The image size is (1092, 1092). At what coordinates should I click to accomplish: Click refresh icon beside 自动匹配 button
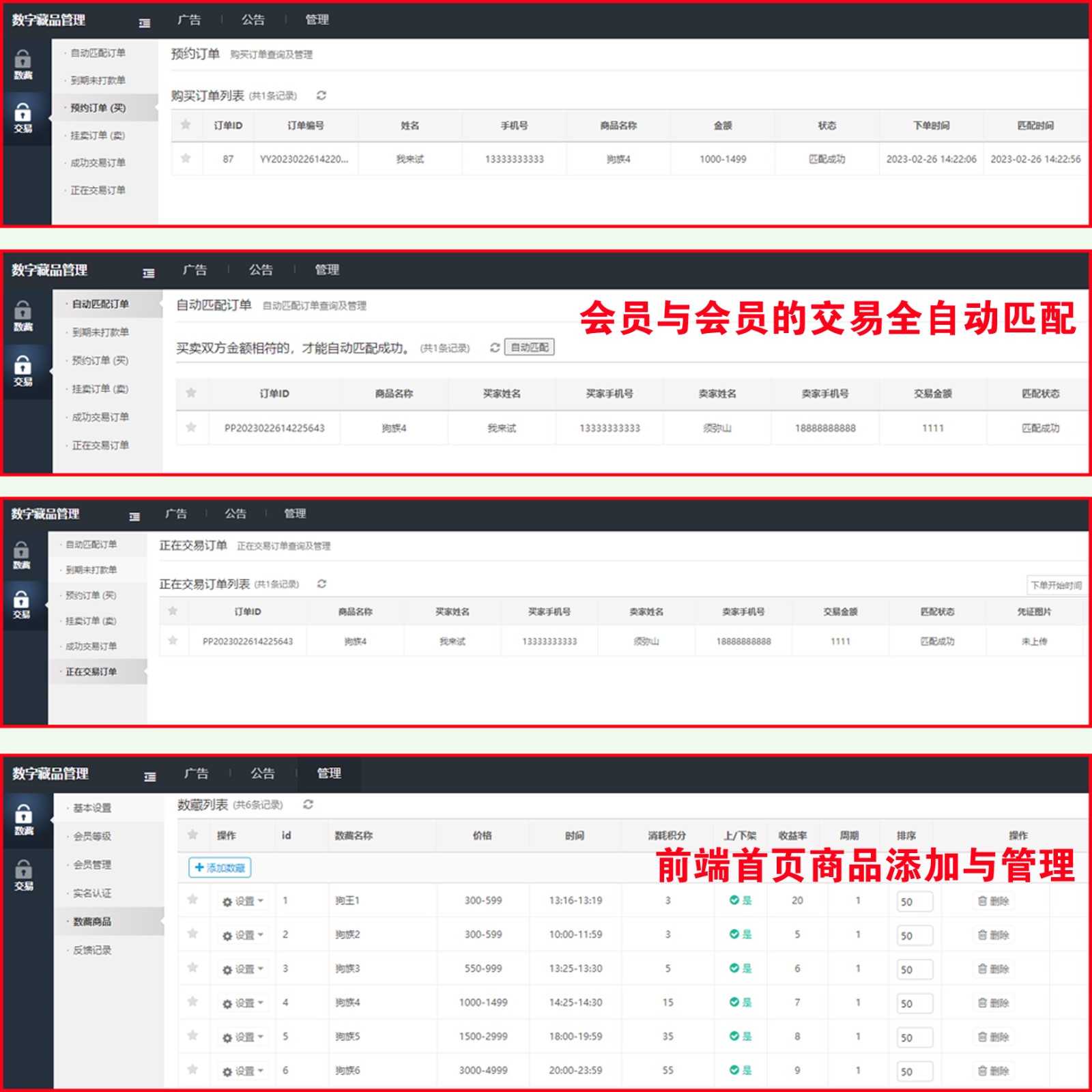(495, 347)
